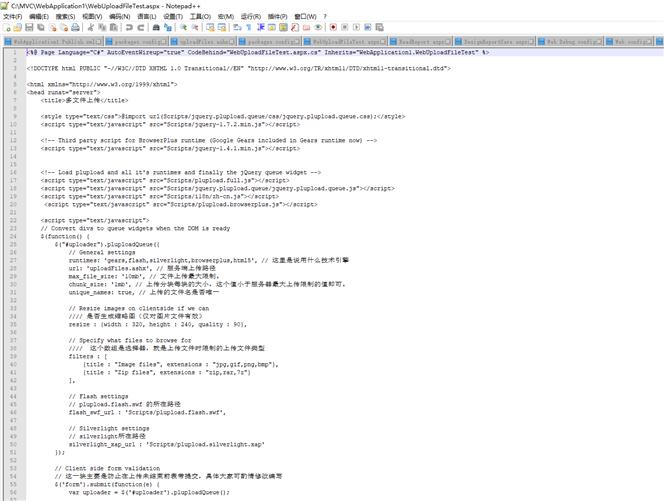Screen dimensions: 664x501
Task: Switch to the Web.config tab
Action: (629, 42)
